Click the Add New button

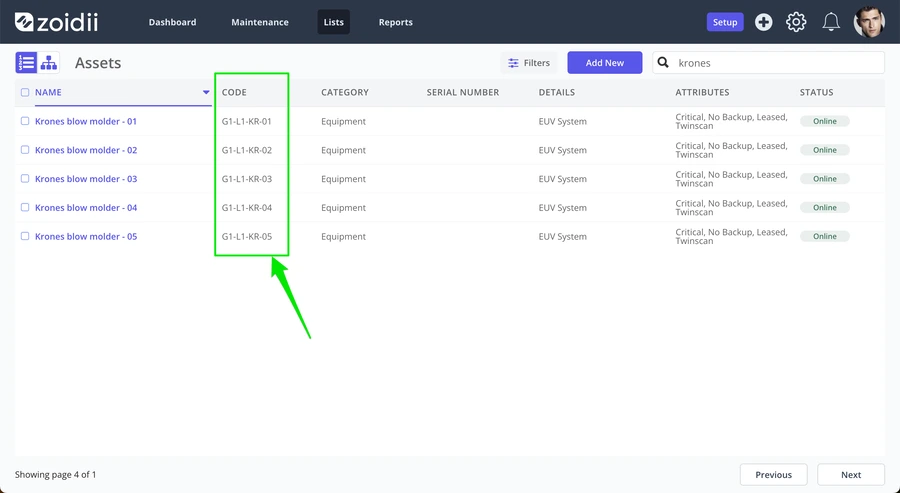tap(605, 63)
